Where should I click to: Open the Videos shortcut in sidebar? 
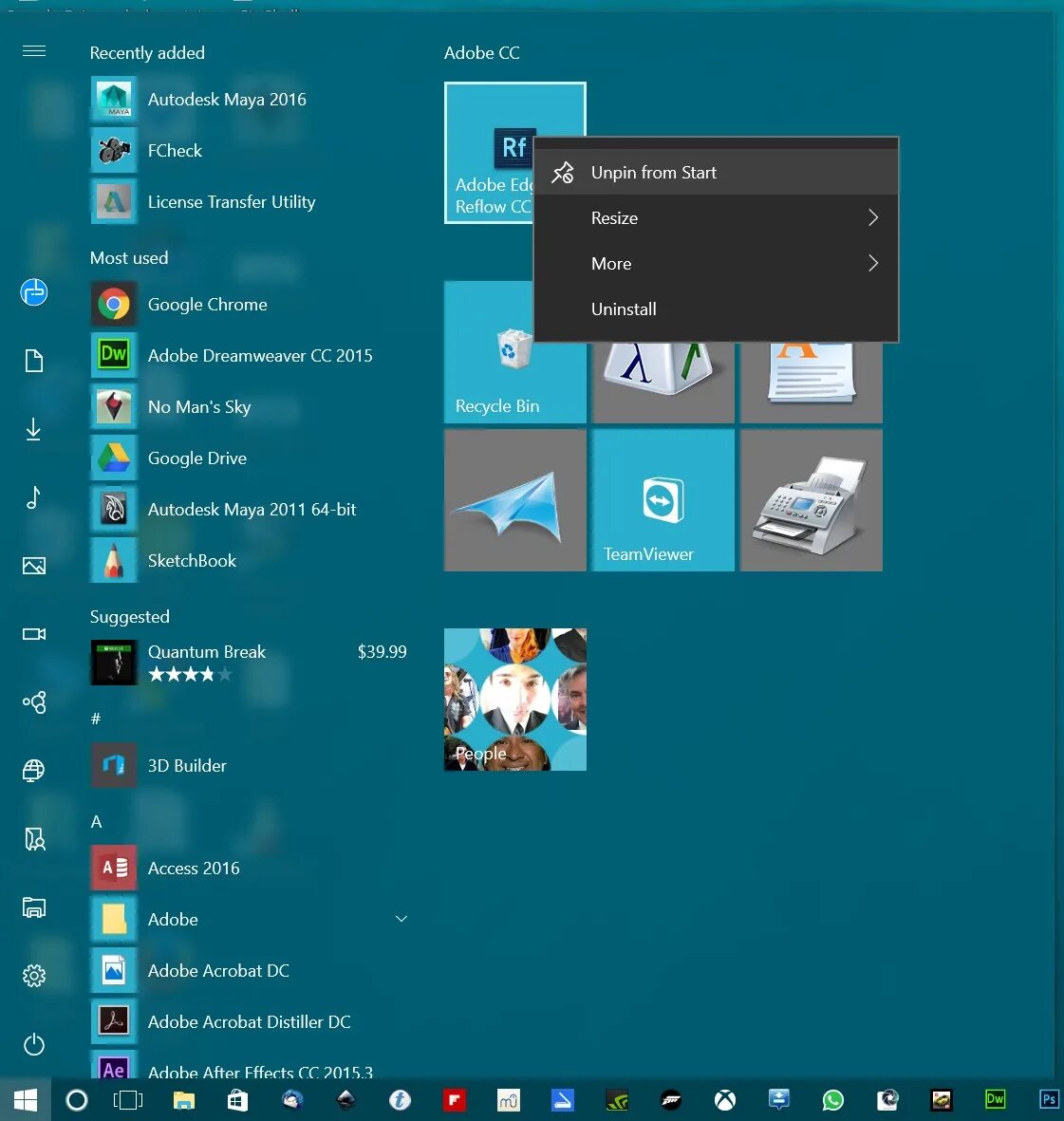[34, 634]
